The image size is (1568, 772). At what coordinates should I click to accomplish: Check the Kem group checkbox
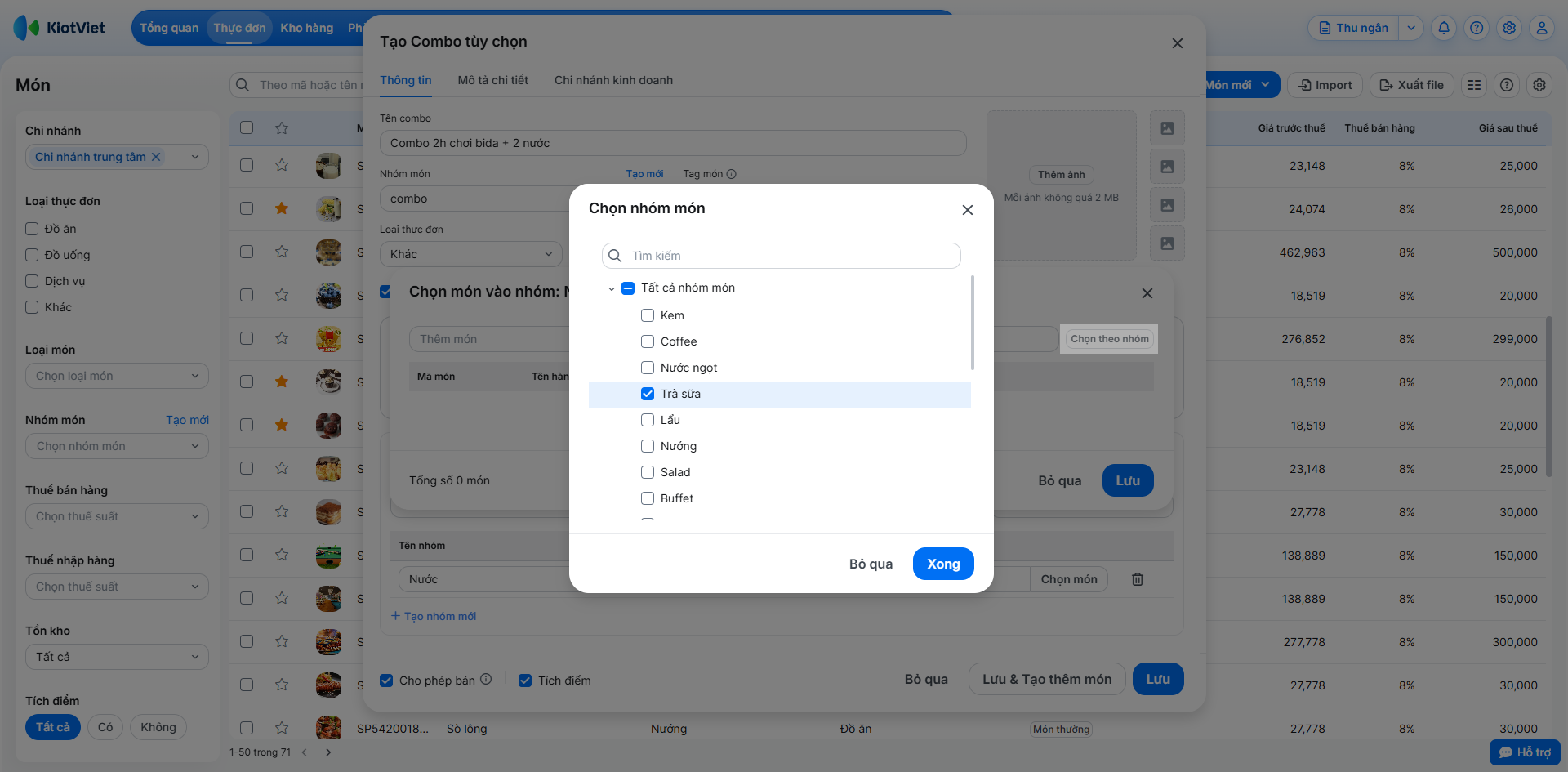(648, 315)
